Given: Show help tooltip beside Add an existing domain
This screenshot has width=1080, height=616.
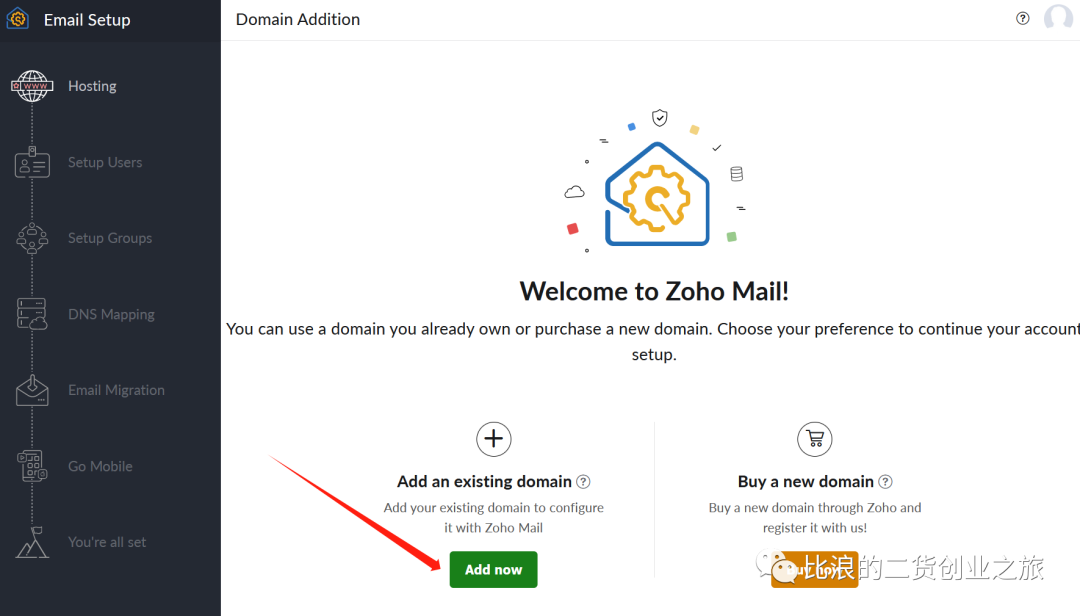Looking at the screenshot, I should pyautogui.click(x=584, y=482).
